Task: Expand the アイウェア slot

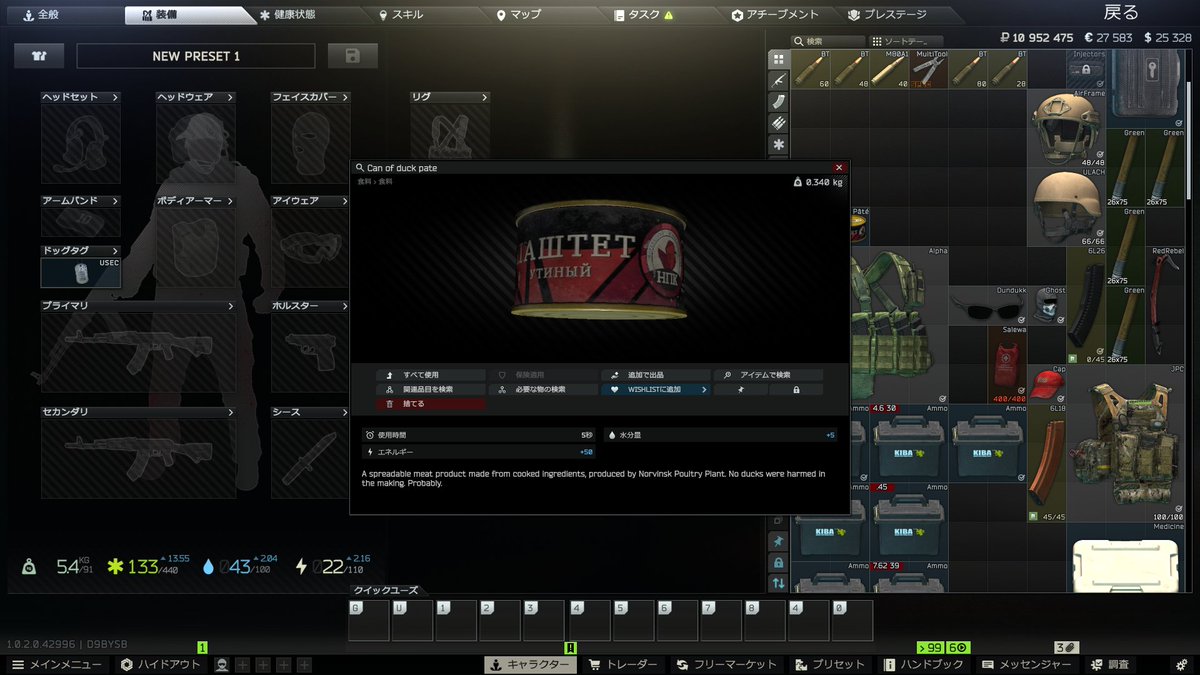Action: click(x=311, y=201)
